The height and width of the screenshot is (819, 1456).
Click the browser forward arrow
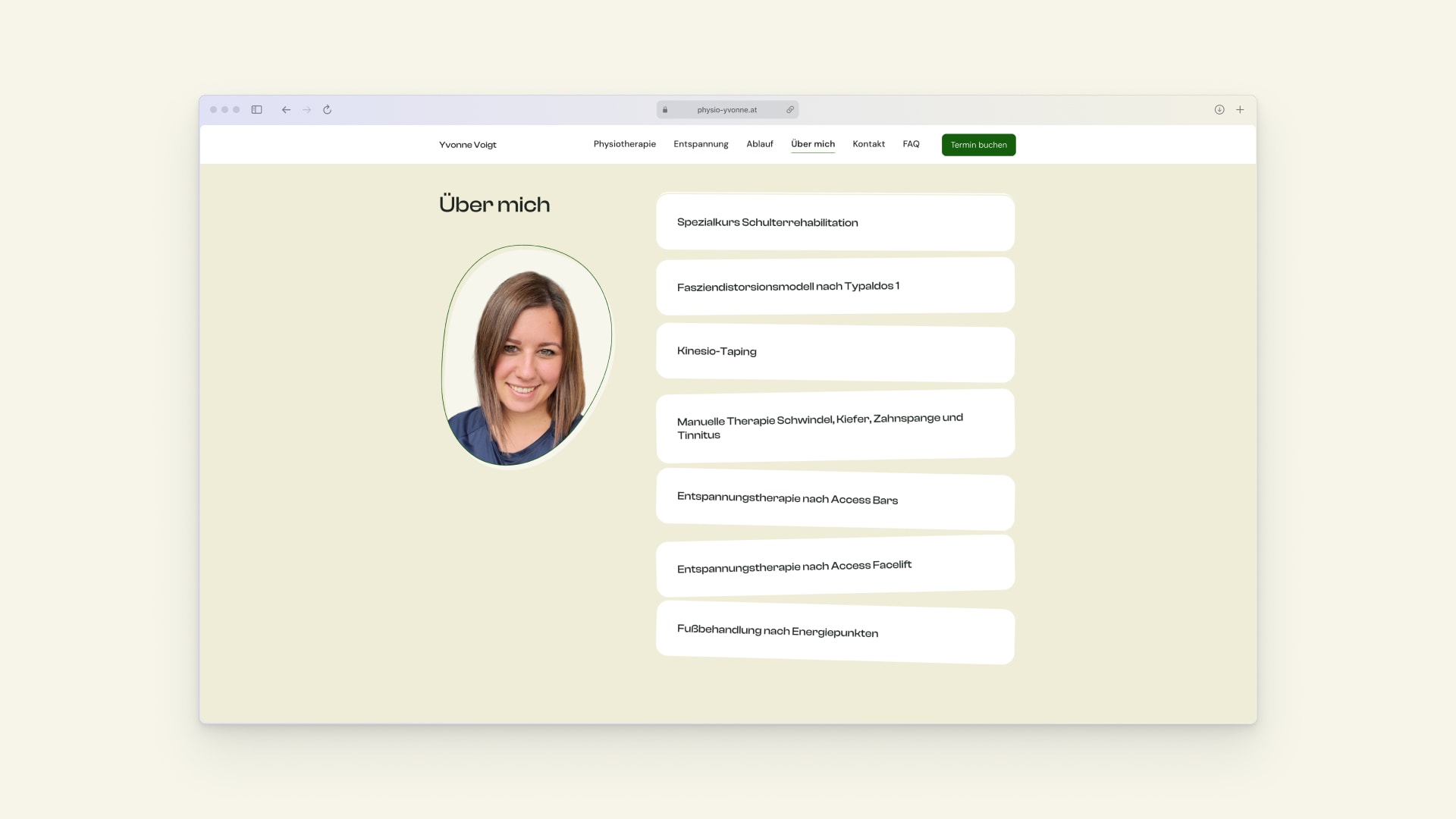click(x=306, y=110)
